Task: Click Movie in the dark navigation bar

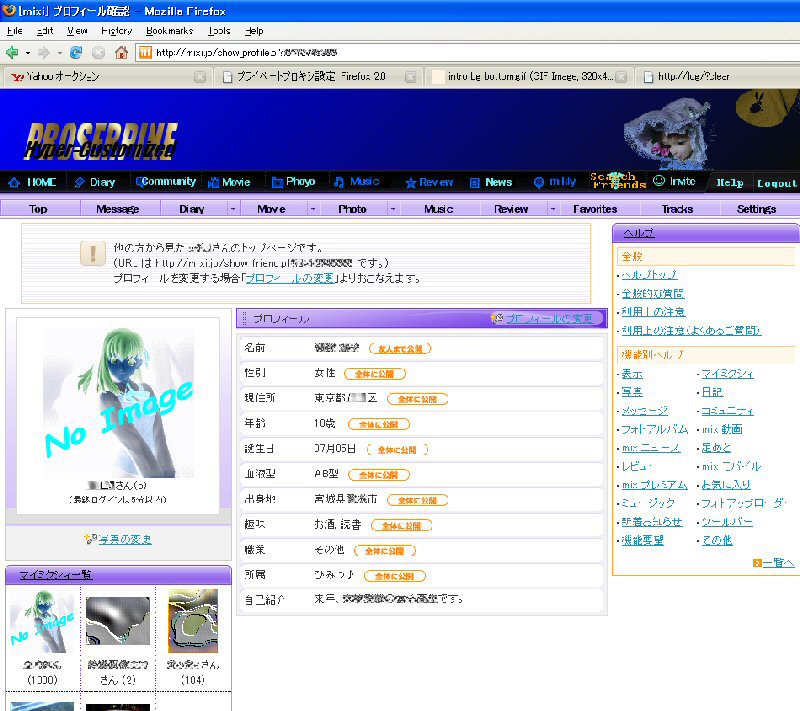Action: tap(230, 182)
